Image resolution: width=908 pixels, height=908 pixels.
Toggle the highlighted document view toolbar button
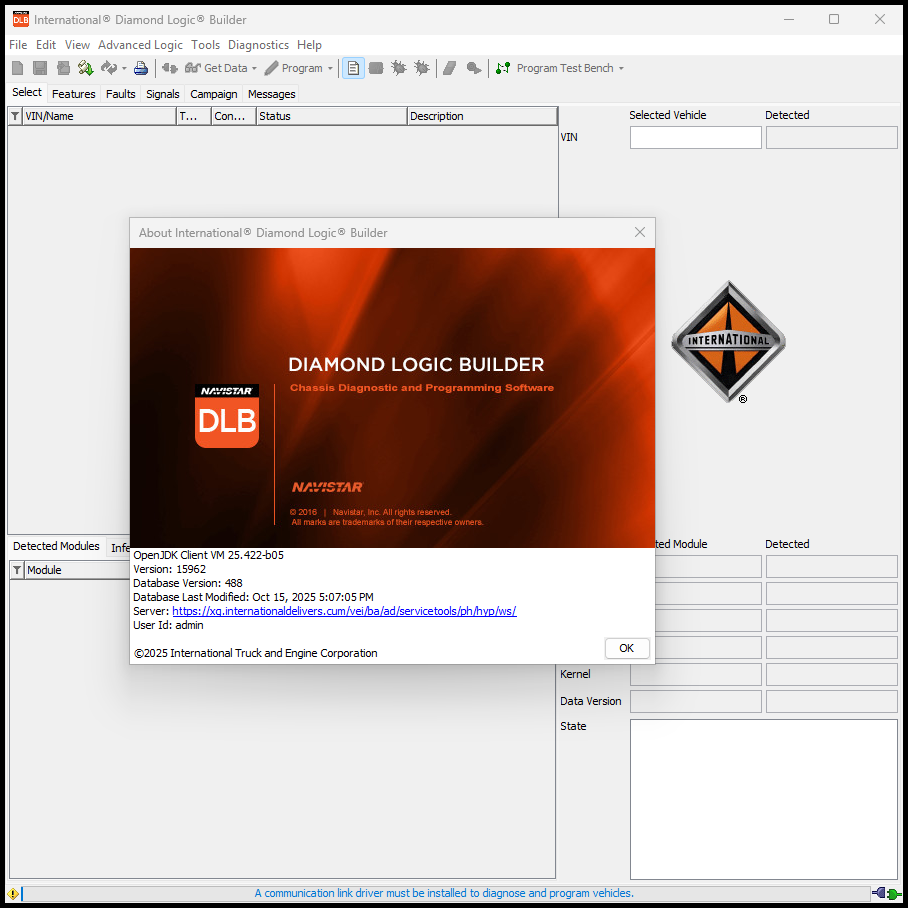click(x=353, y=68)
